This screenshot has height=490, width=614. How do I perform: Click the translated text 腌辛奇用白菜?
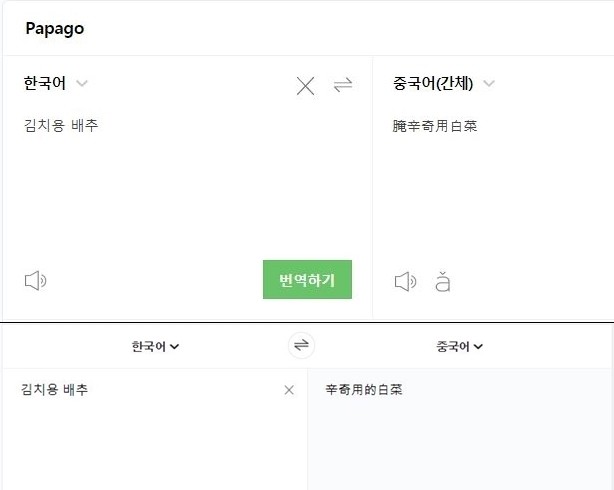[435, 126]
